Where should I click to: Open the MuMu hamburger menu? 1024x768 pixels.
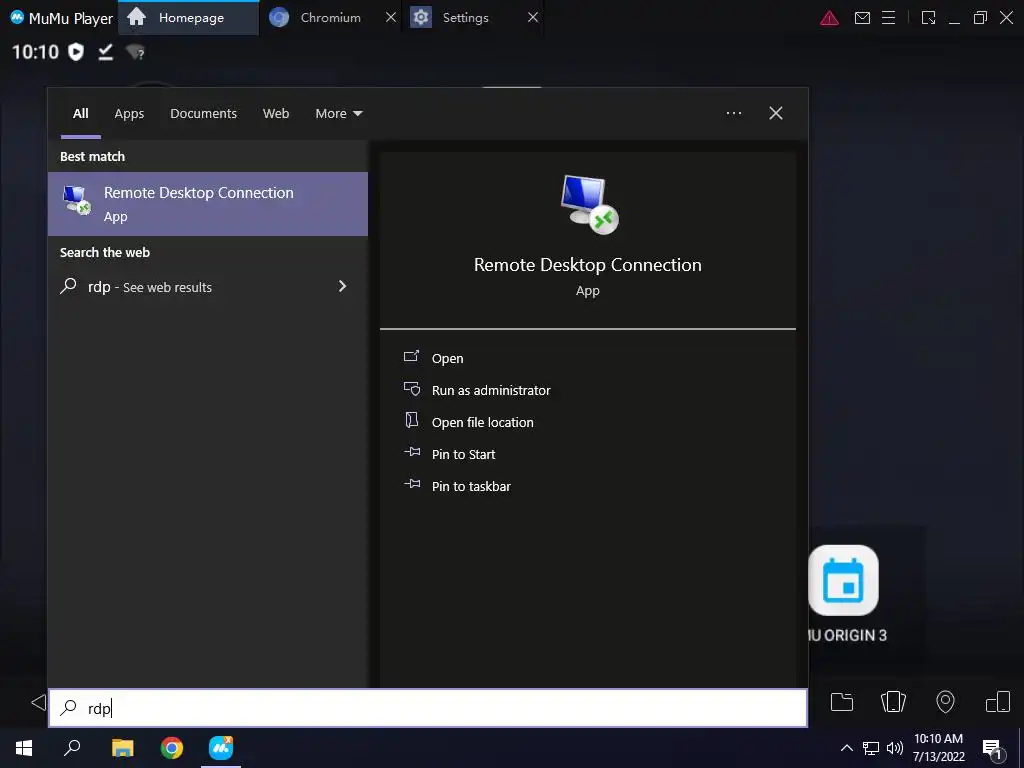[889, 18]
